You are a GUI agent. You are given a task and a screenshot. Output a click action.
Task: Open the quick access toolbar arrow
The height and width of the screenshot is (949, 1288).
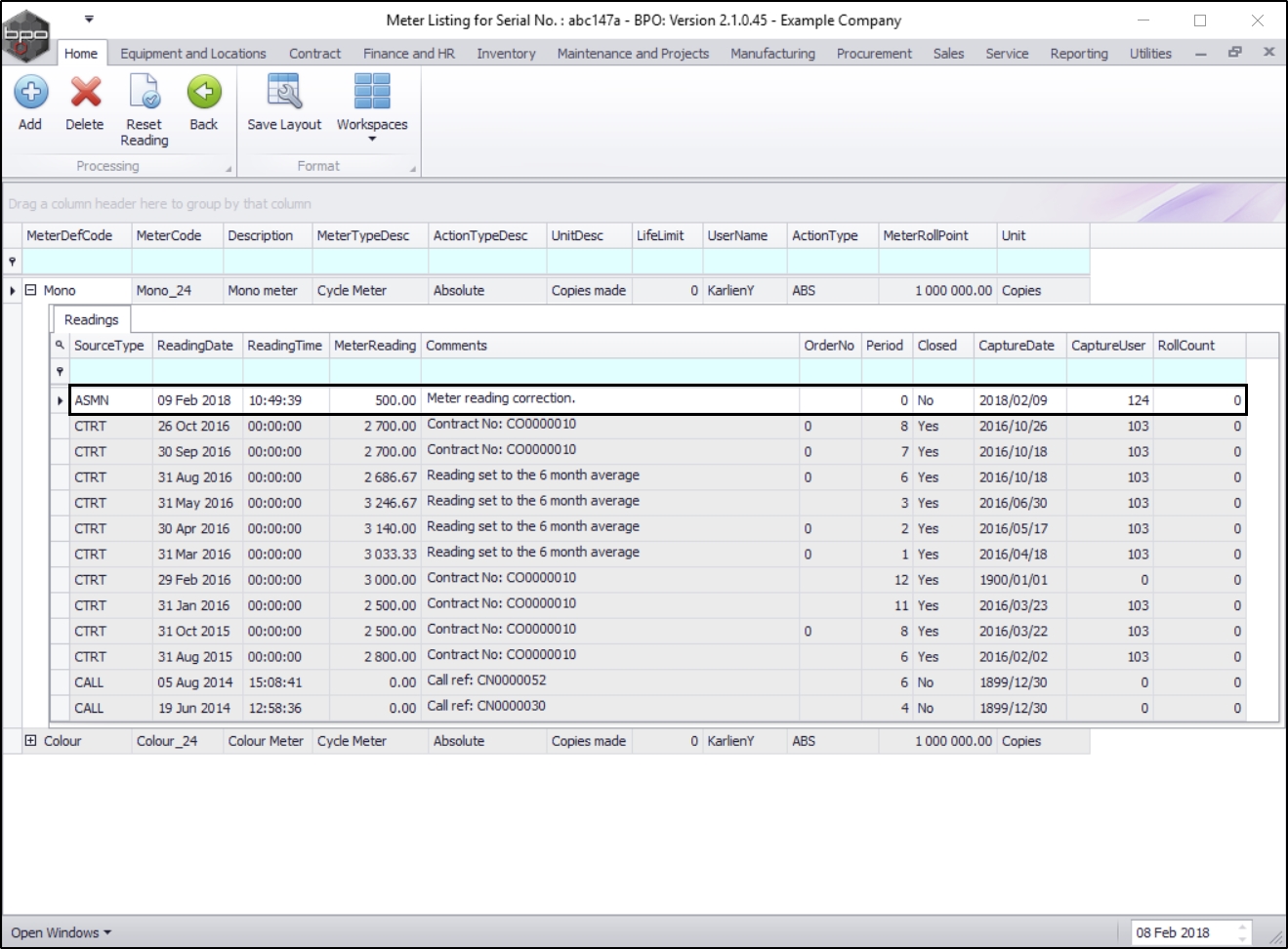click(x=89, y=20)
